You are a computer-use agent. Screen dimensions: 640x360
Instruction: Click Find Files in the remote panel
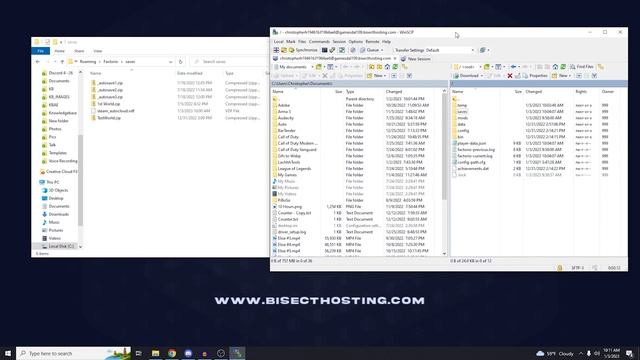click(582, 67)
